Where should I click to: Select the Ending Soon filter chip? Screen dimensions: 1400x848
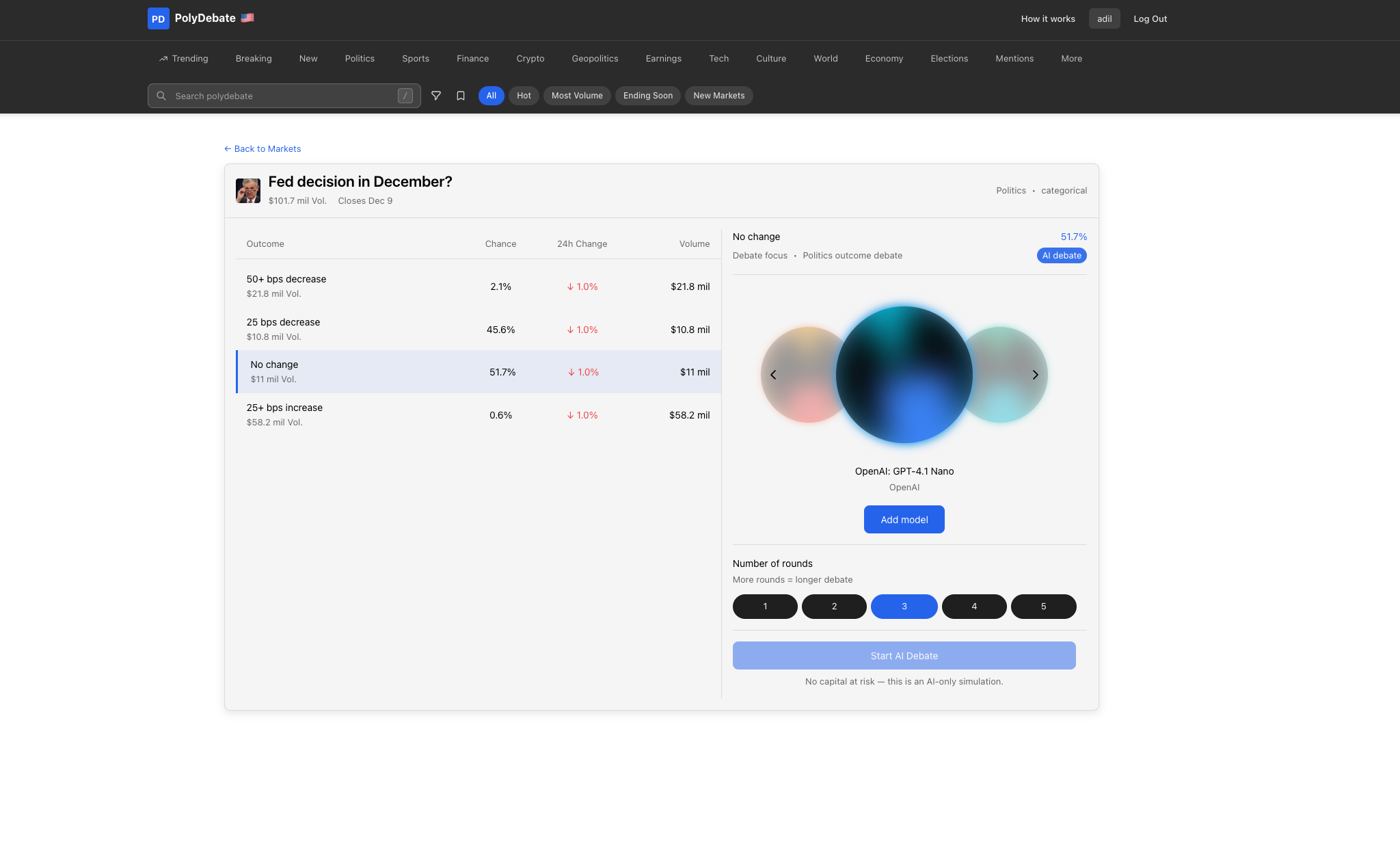pos(647,96)
